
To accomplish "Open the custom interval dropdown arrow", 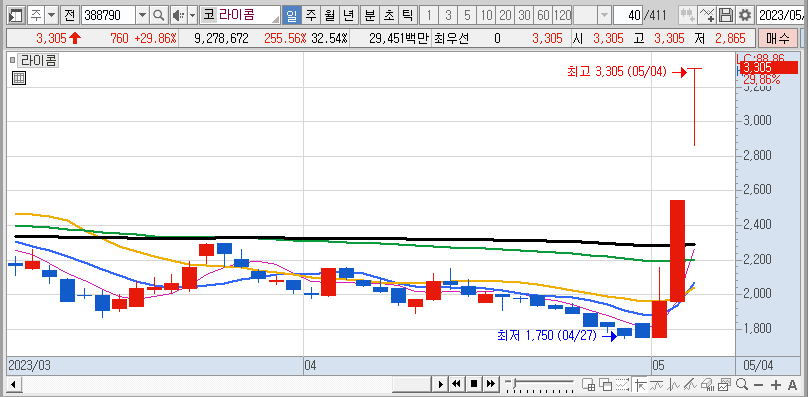I will pyautogui.click(x=603, y=15).
